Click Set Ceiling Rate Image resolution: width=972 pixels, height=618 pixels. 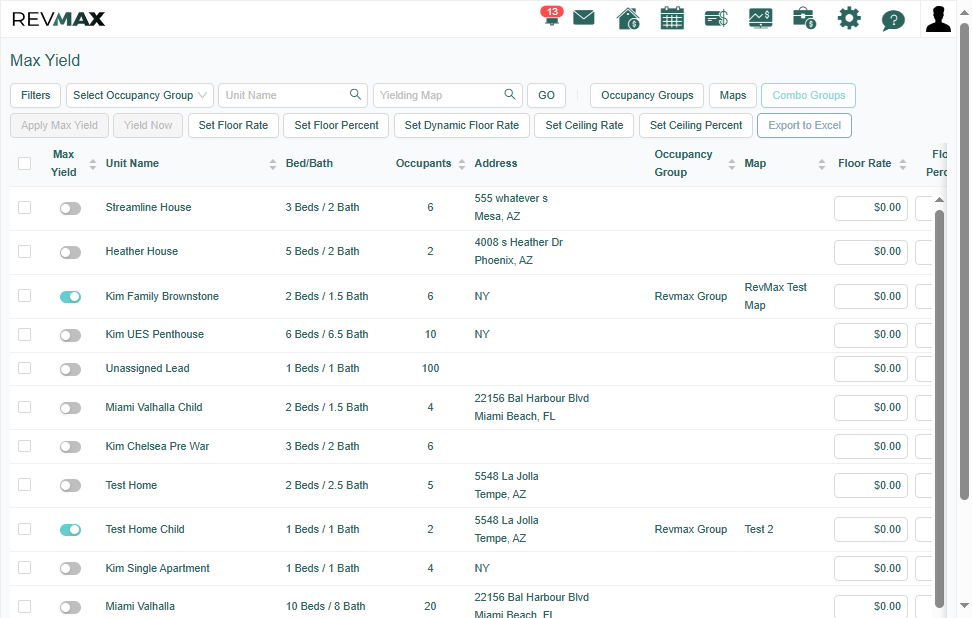pyautogui.click(x=584, y=125)
